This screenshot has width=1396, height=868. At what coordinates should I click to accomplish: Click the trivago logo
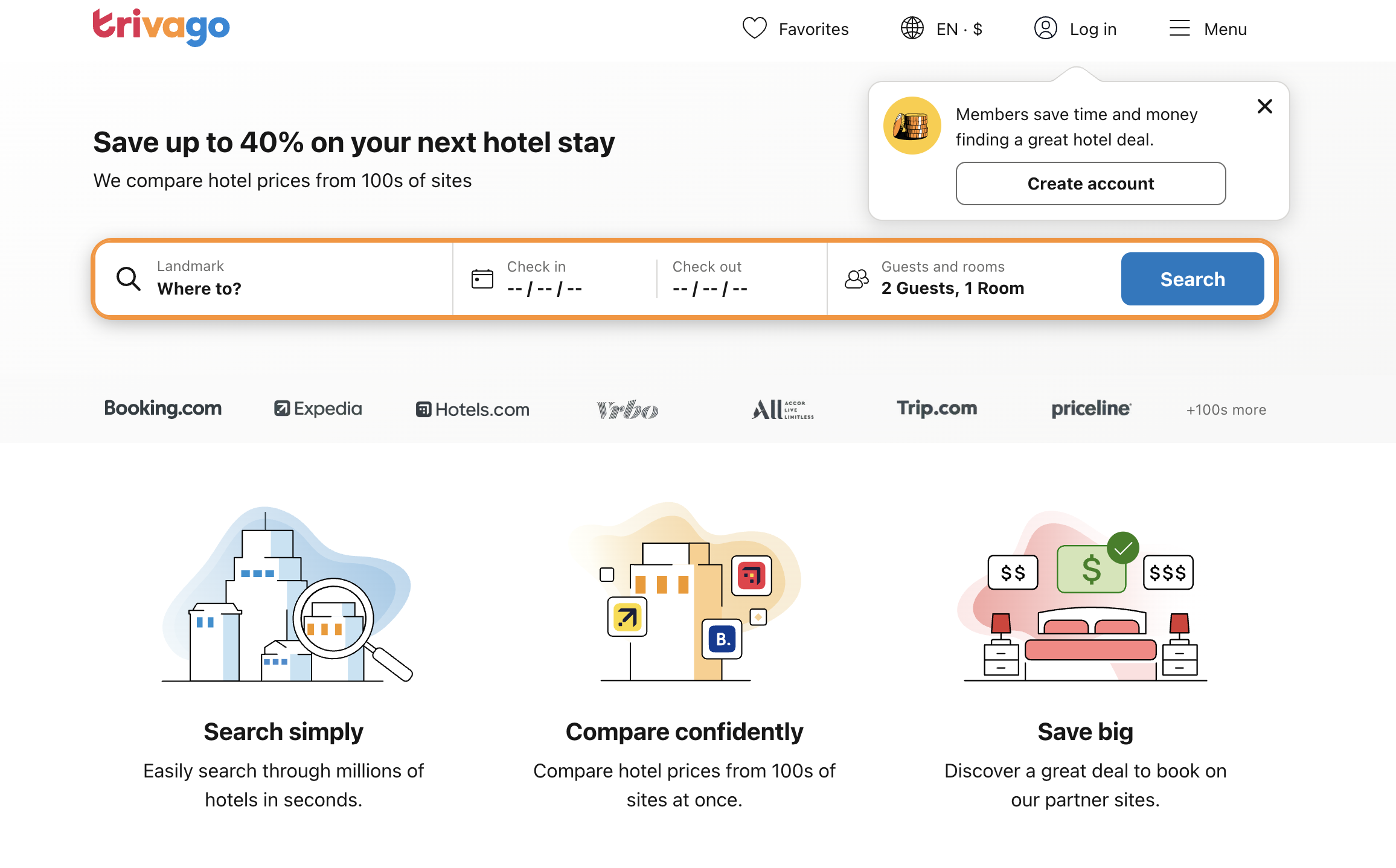(x=161, y=27)
